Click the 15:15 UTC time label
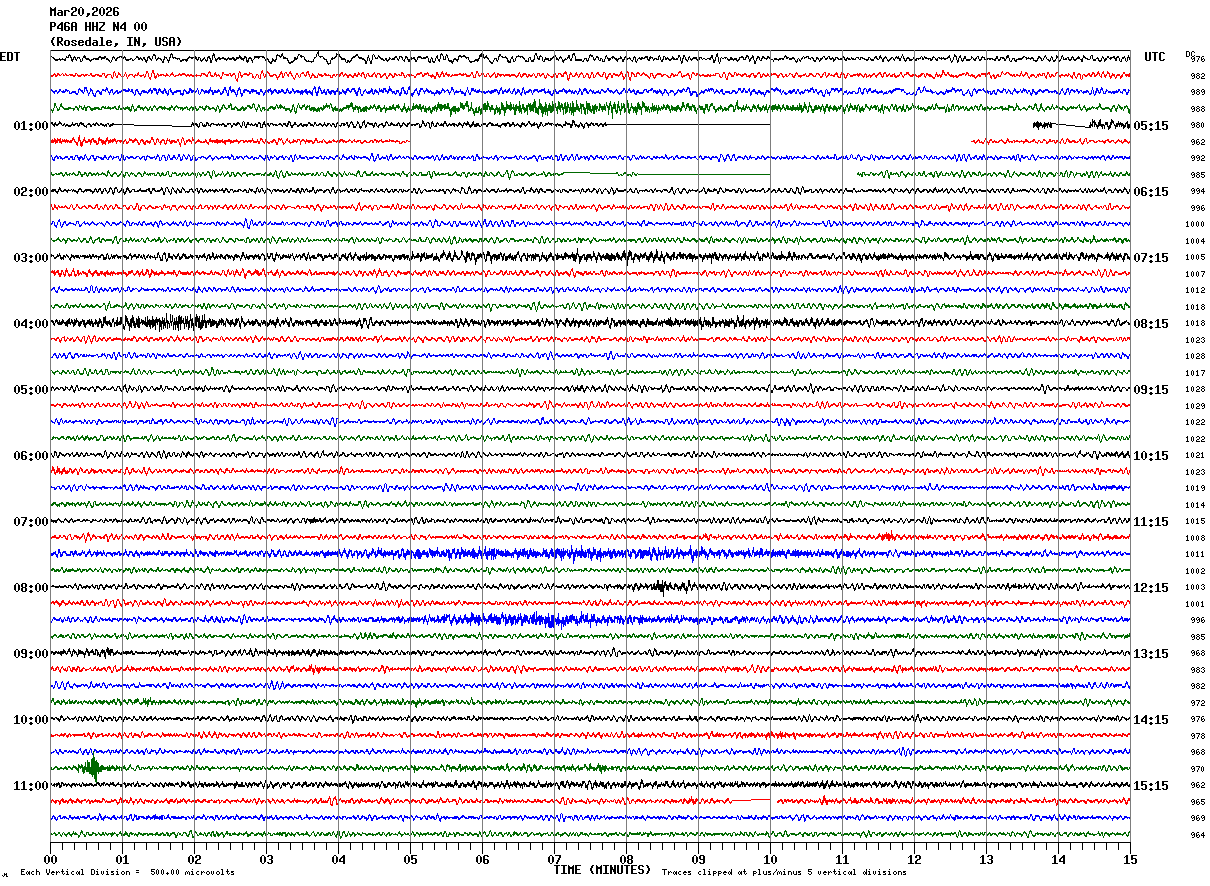The width and height of the screenshot is (1210, 886). pyautogui.click(x=1150, y=786)
